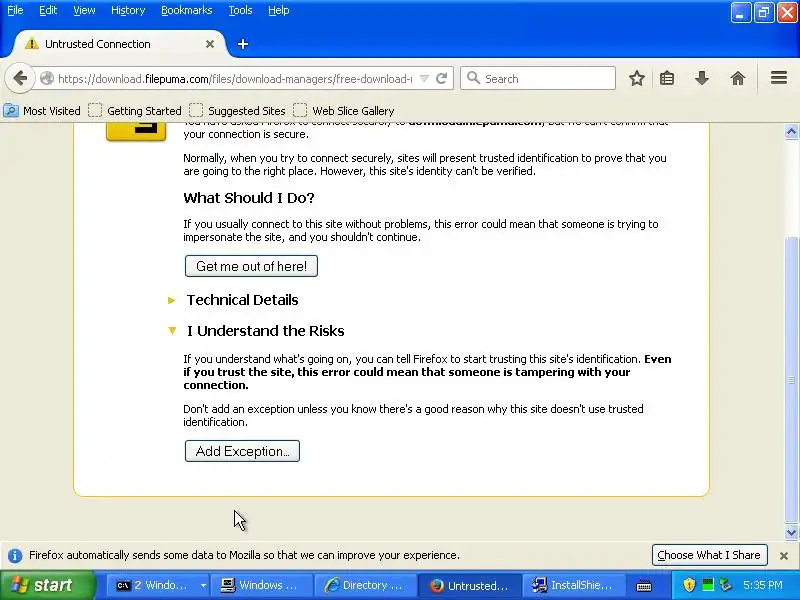The width and height of the screenshot is (800, 600).
Task: Open URL history dropdown arrow
Action: (x=424, y=79)
